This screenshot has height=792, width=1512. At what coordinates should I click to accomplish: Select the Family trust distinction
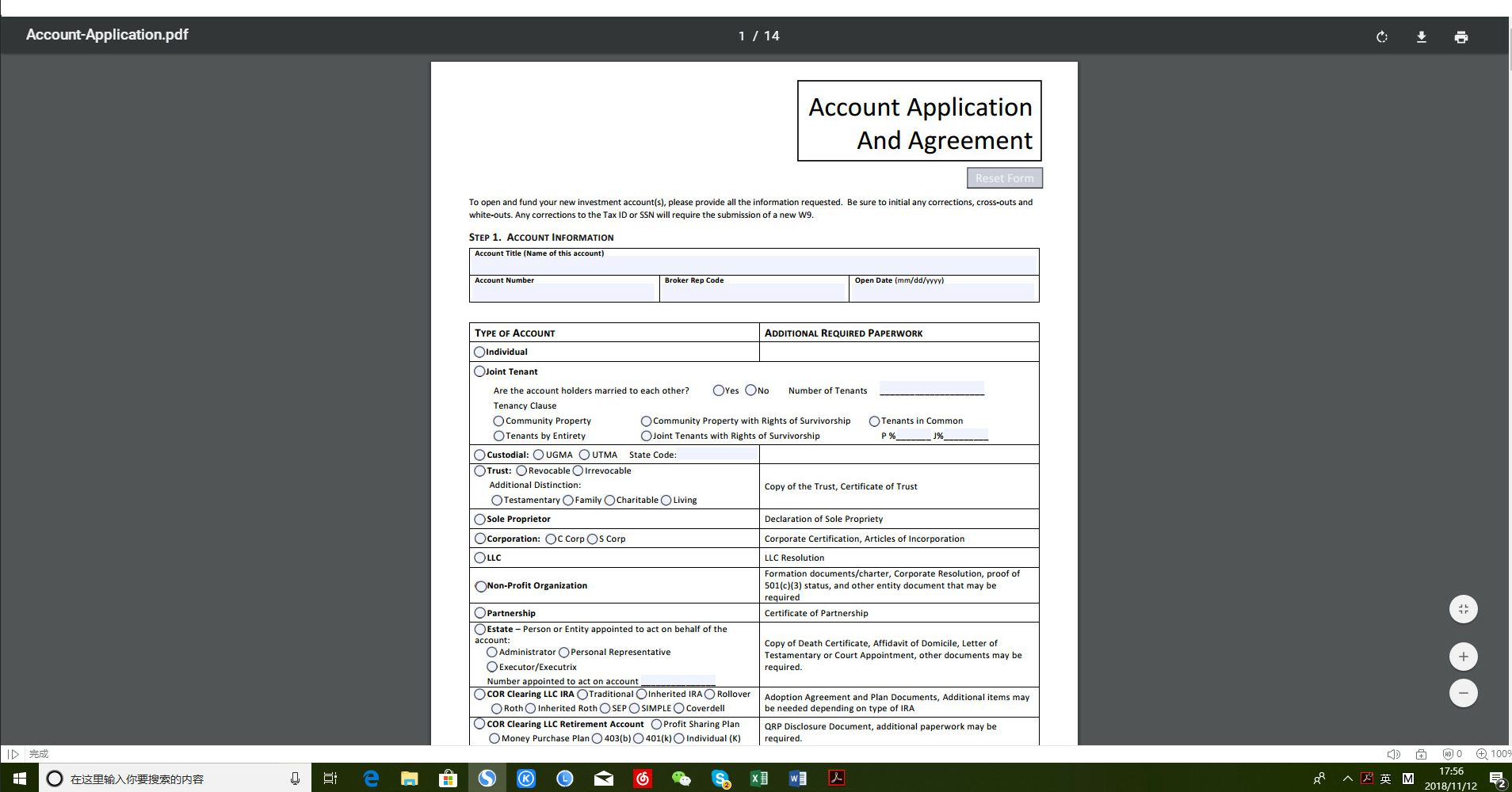[x=568, y=501]
